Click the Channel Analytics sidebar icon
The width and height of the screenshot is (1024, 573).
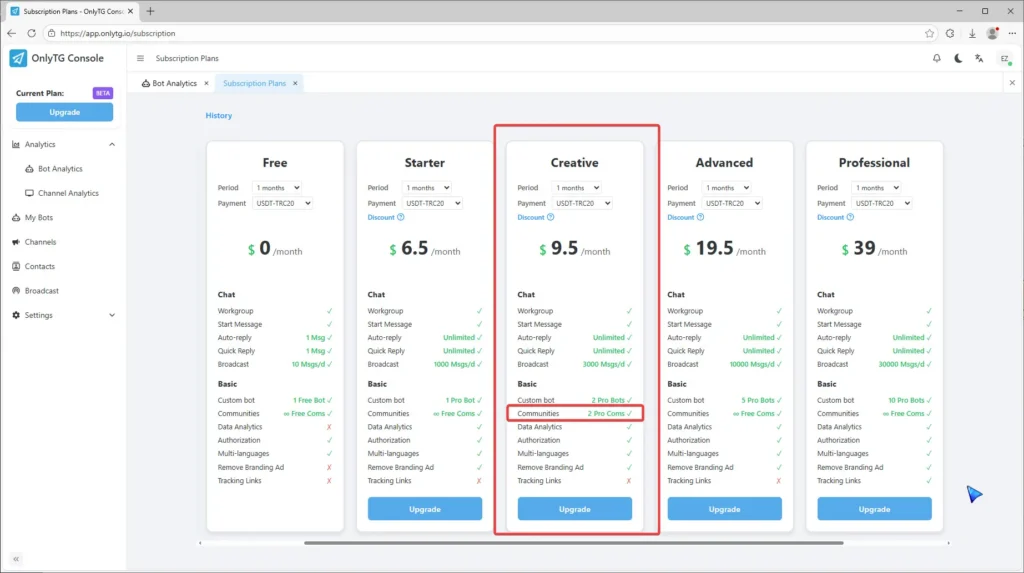[29, 193]
